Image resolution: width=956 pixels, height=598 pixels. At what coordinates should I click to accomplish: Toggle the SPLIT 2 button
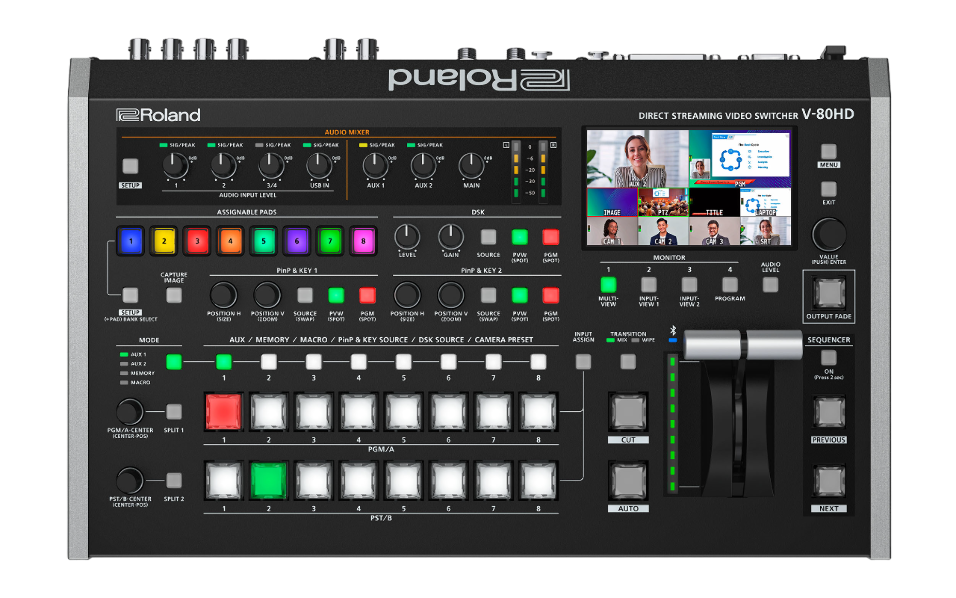point(174,480)
